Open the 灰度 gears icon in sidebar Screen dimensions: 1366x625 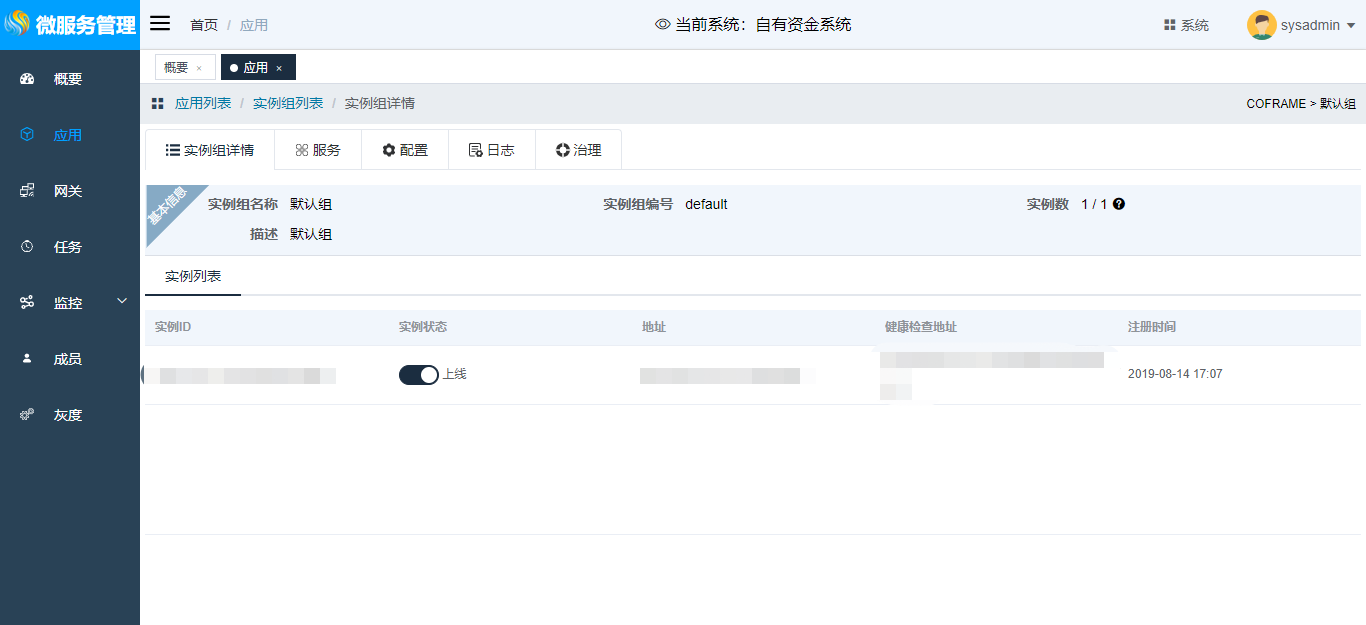tap(28, 415)
